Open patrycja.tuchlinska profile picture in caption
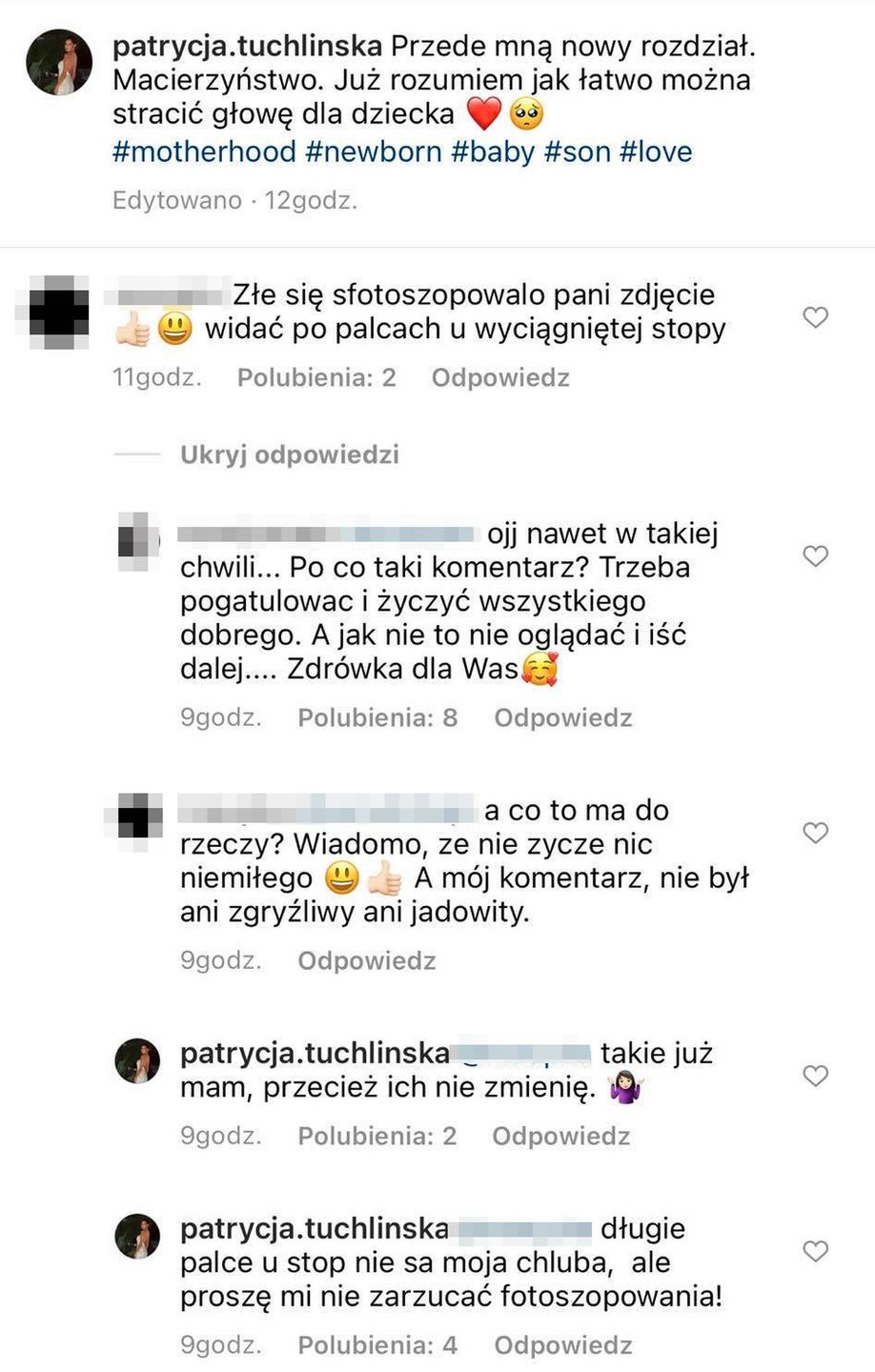 click(x=59, y=62)
